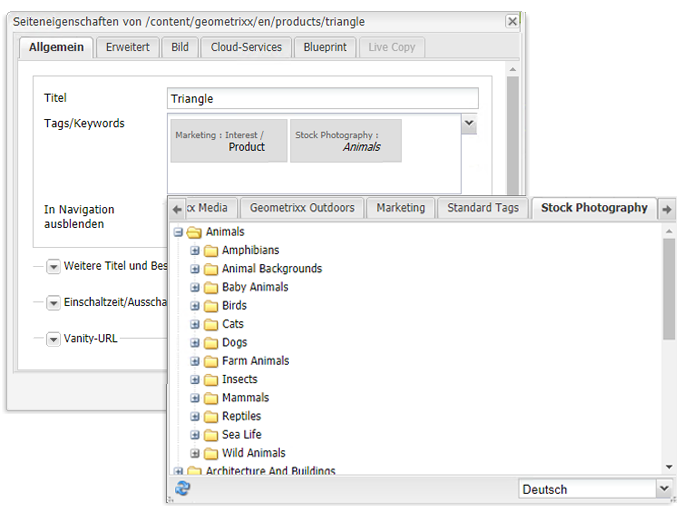This screenshot has height=507, width=678.
Task: Click the dialog's vertical scrollbar
Action: (x=513, y=135)
